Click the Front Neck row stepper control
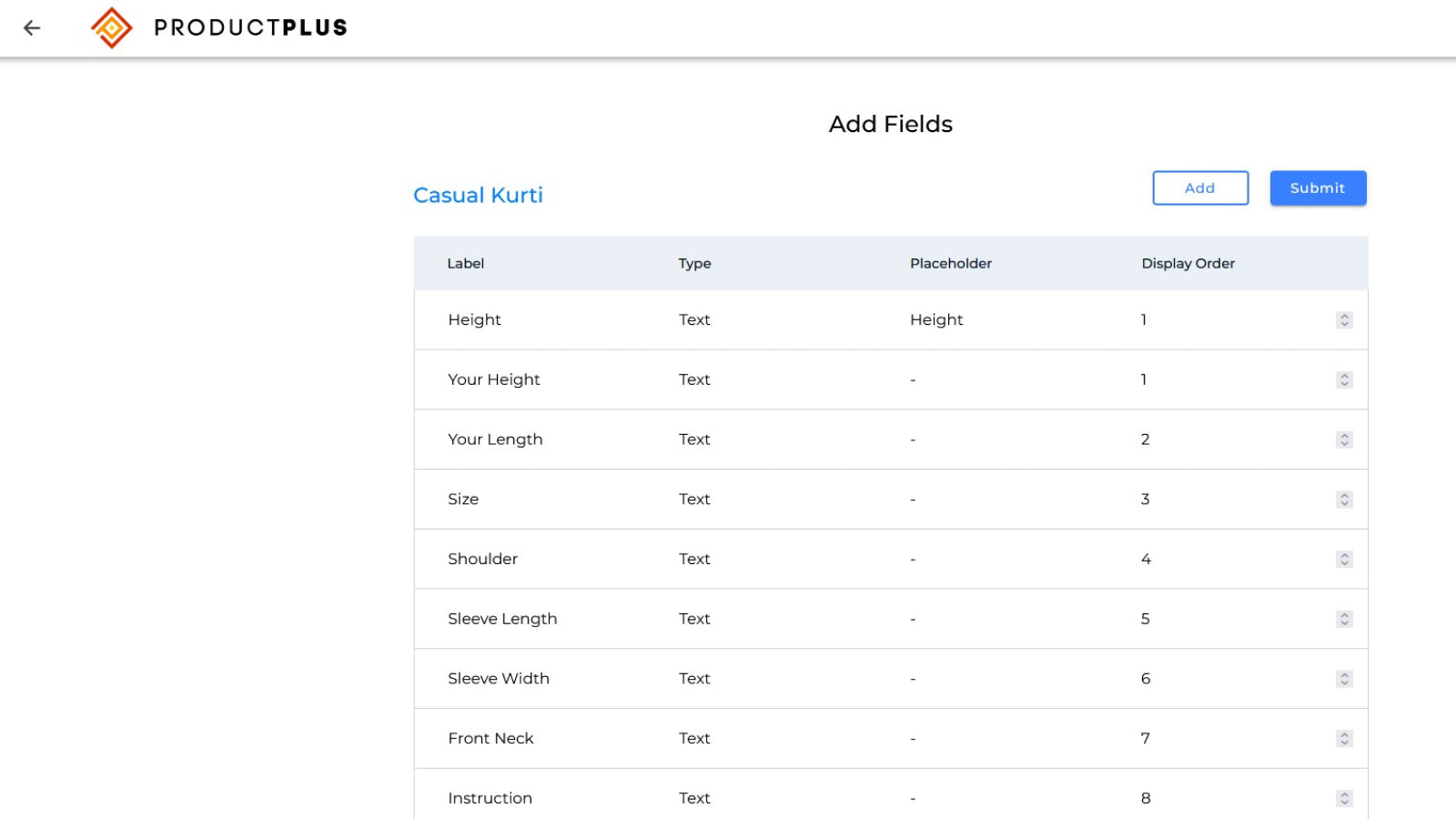The height and width of the screenshot is (819, 1456). click(1343, 738)
